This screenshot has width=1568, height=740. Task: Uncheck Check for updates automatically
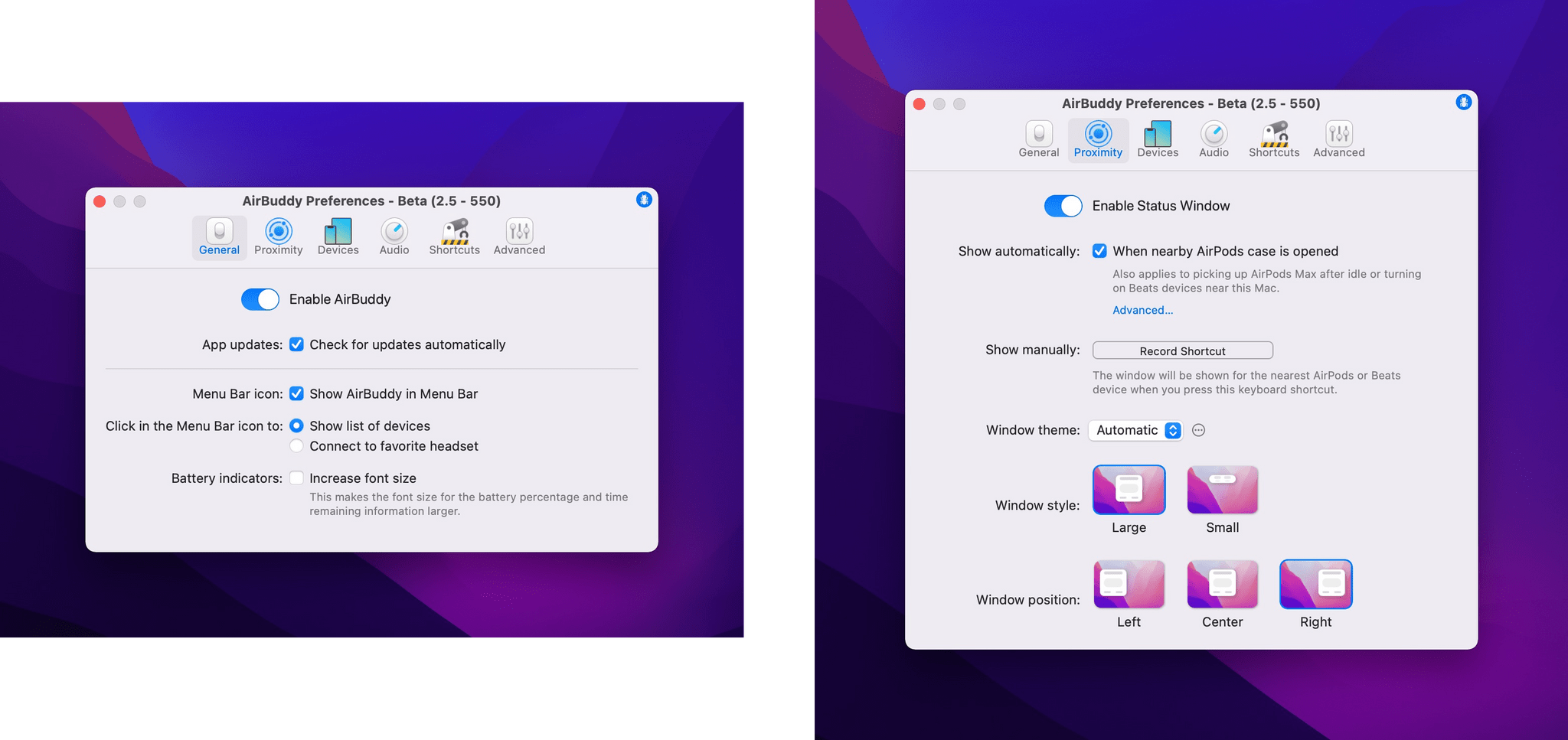[x=296, y=344]
